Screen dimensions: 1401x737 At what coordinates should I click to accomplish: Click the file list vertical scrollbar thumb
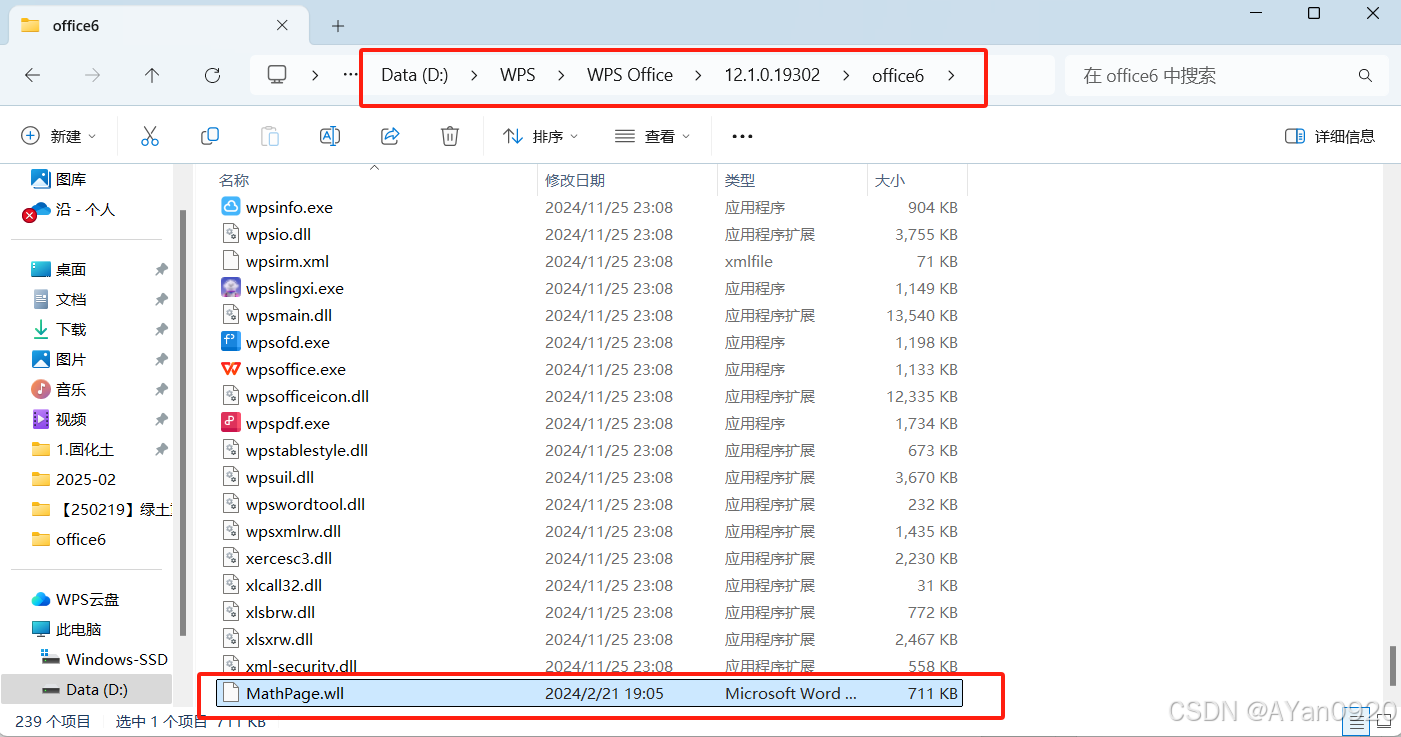point(1391,665)
